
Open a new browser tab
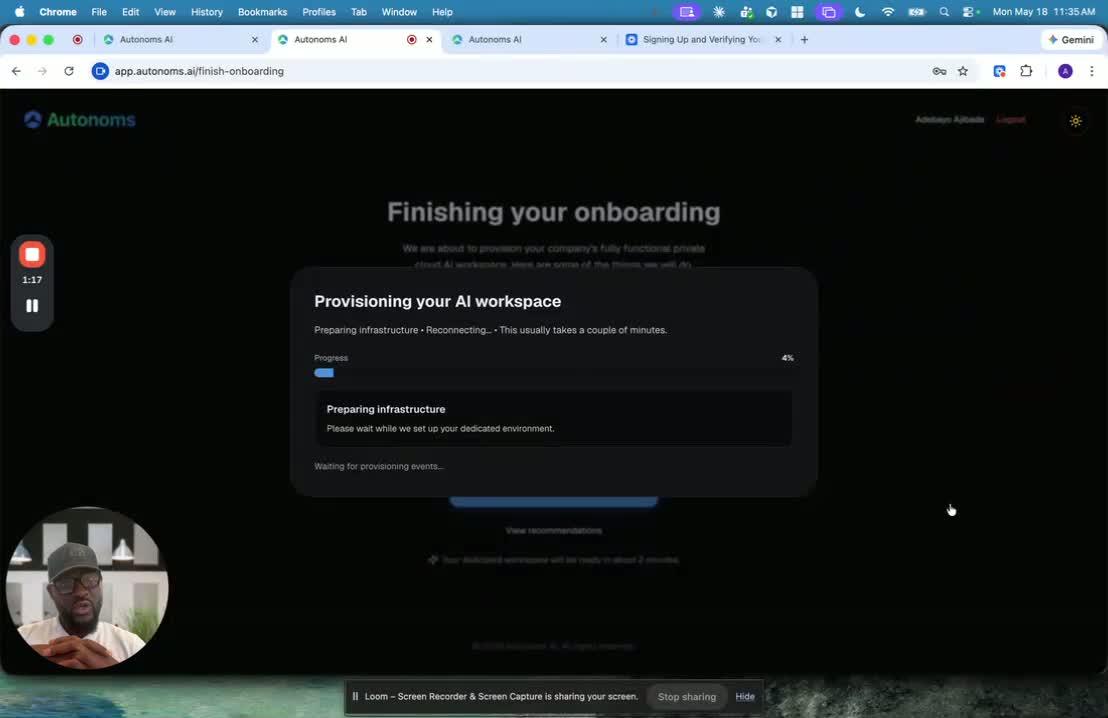pyautogui.click(x=804, y=40)
